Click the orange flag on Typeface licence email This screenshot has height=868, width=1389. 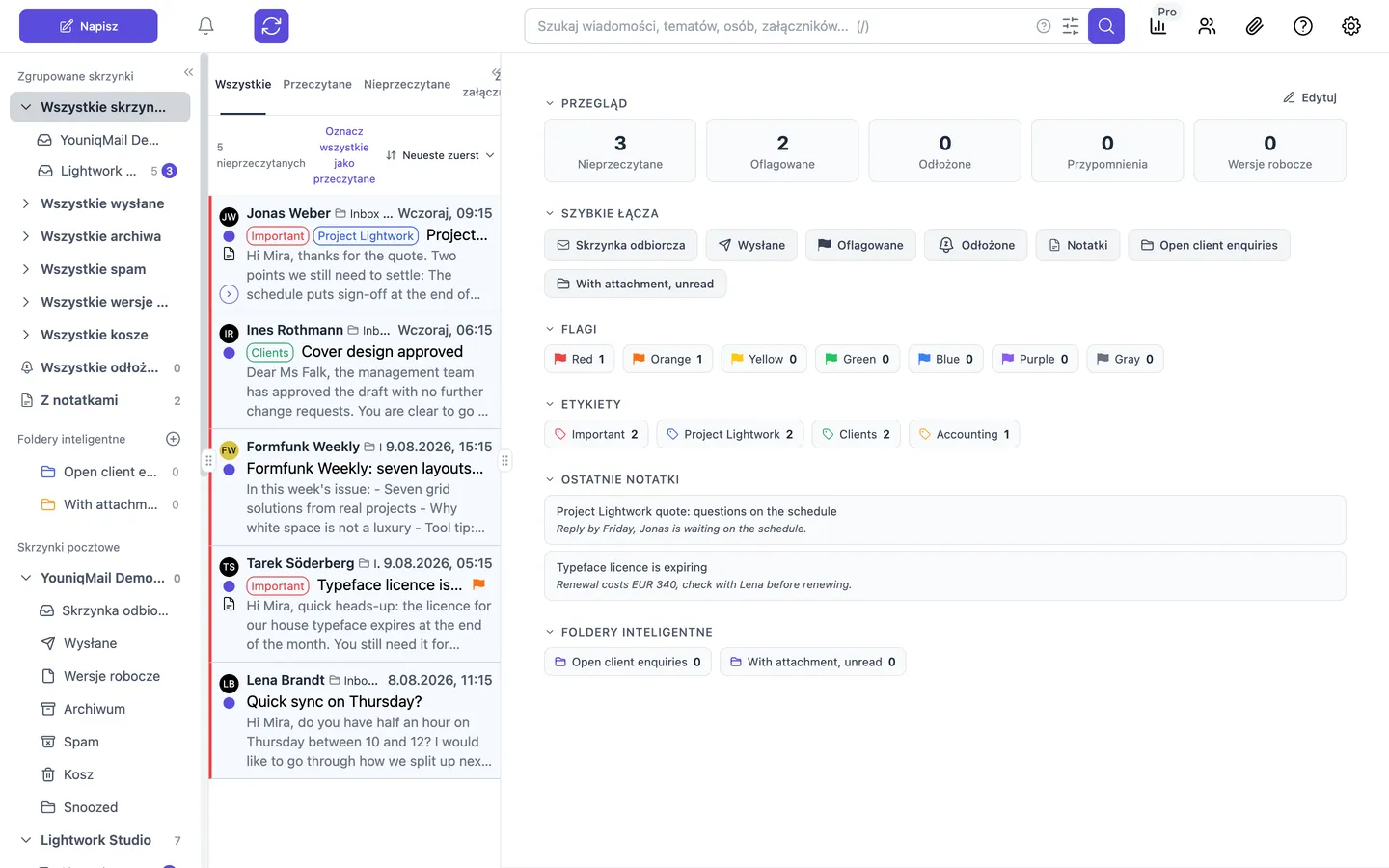coord(478,584)
